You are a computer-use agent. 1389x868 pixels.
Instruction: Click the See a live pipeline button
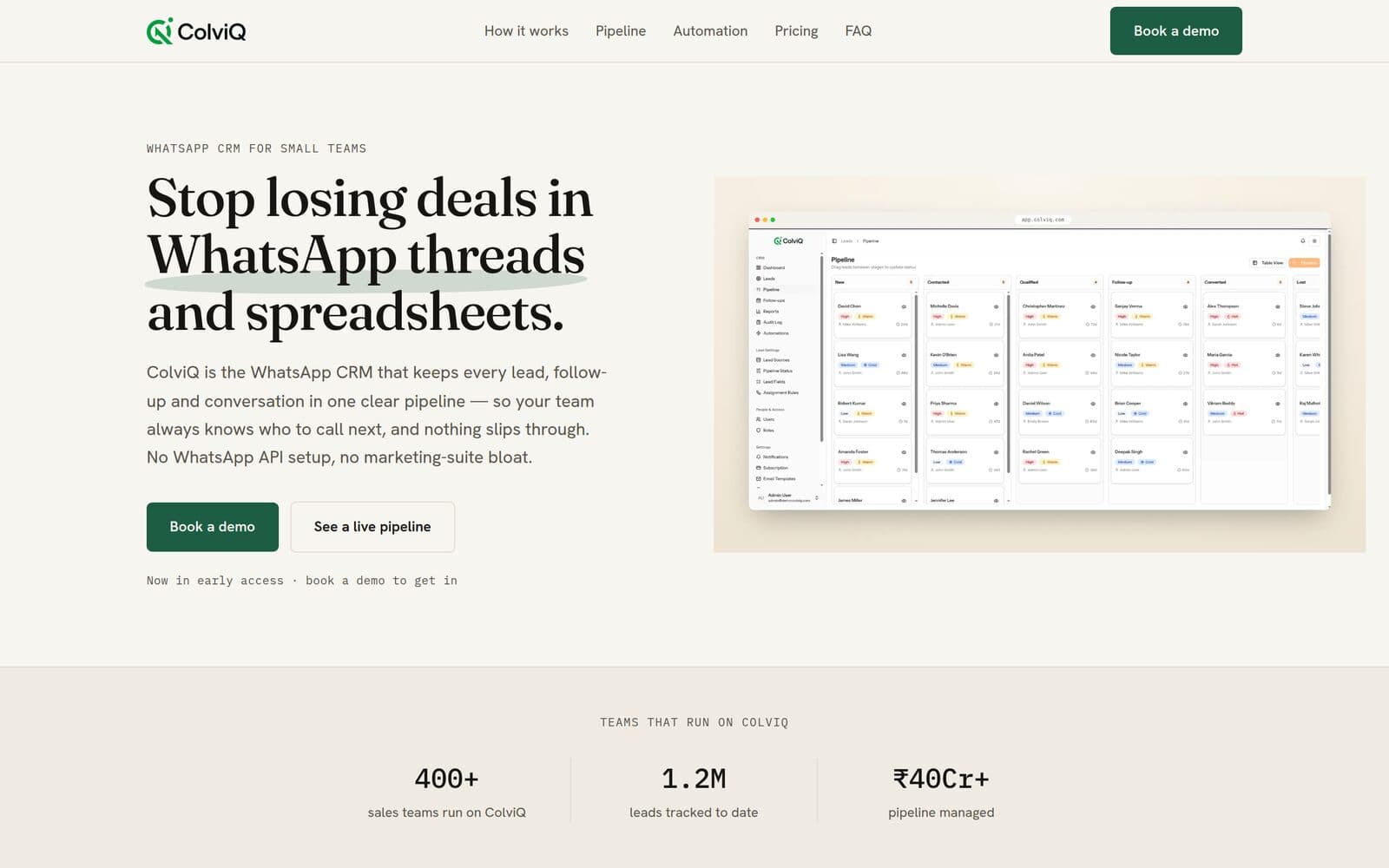(x=372, y=527)
